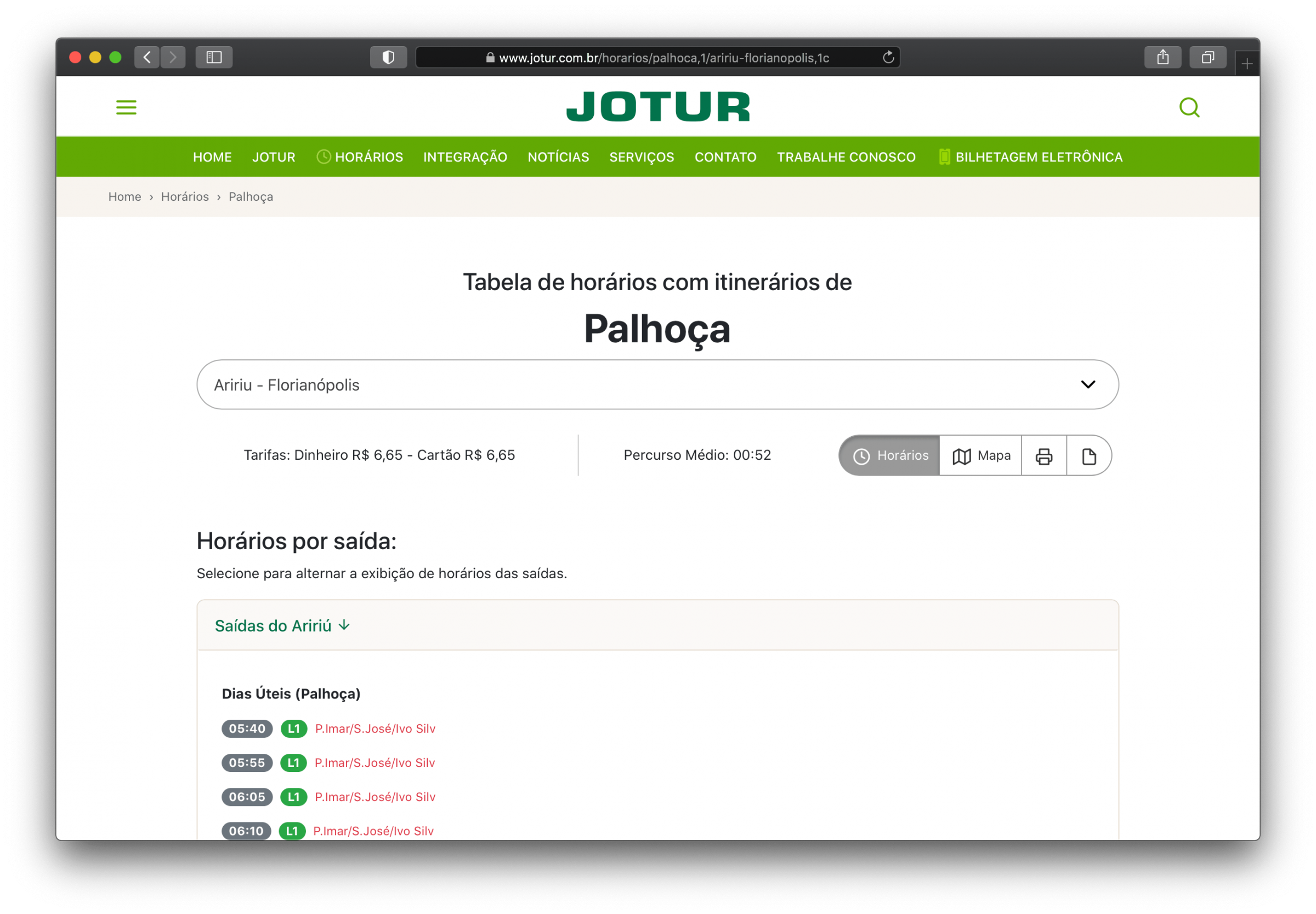Click the L1 badge beside 05:55
Viewport: 1316px width, 914px height.
293,763
